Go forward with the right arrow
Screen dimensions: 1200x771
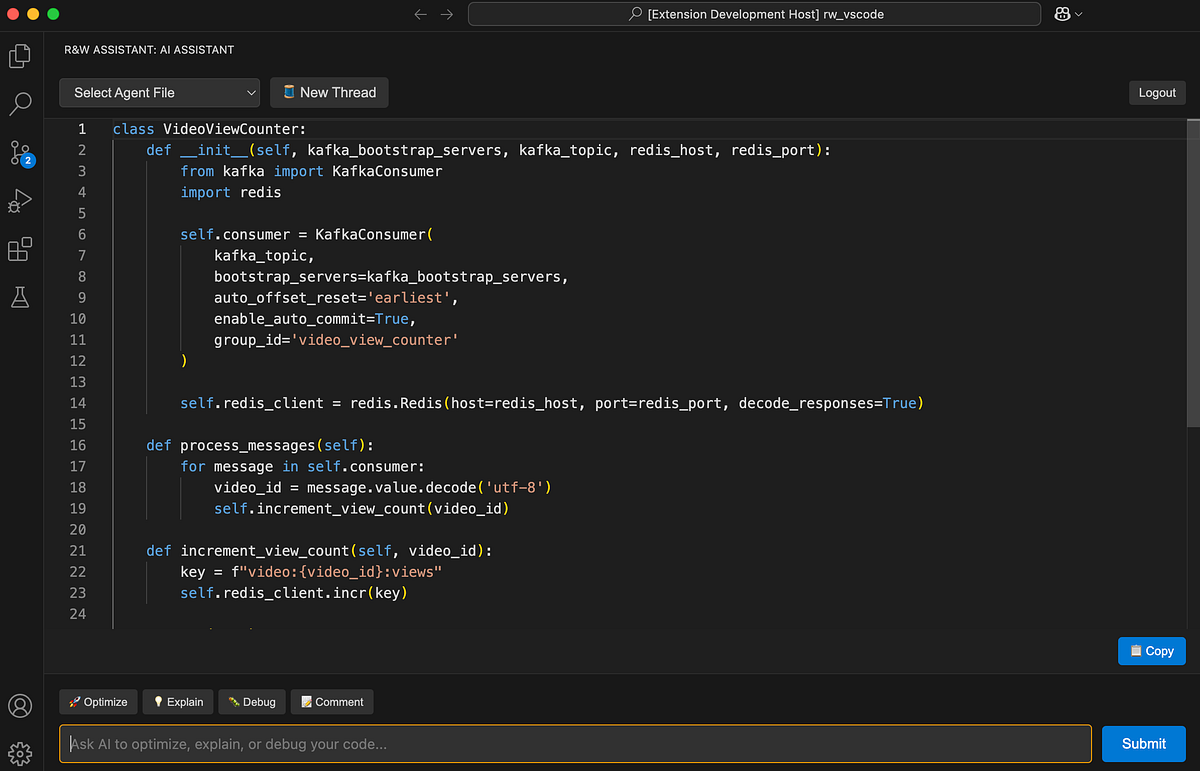point(447,14)
